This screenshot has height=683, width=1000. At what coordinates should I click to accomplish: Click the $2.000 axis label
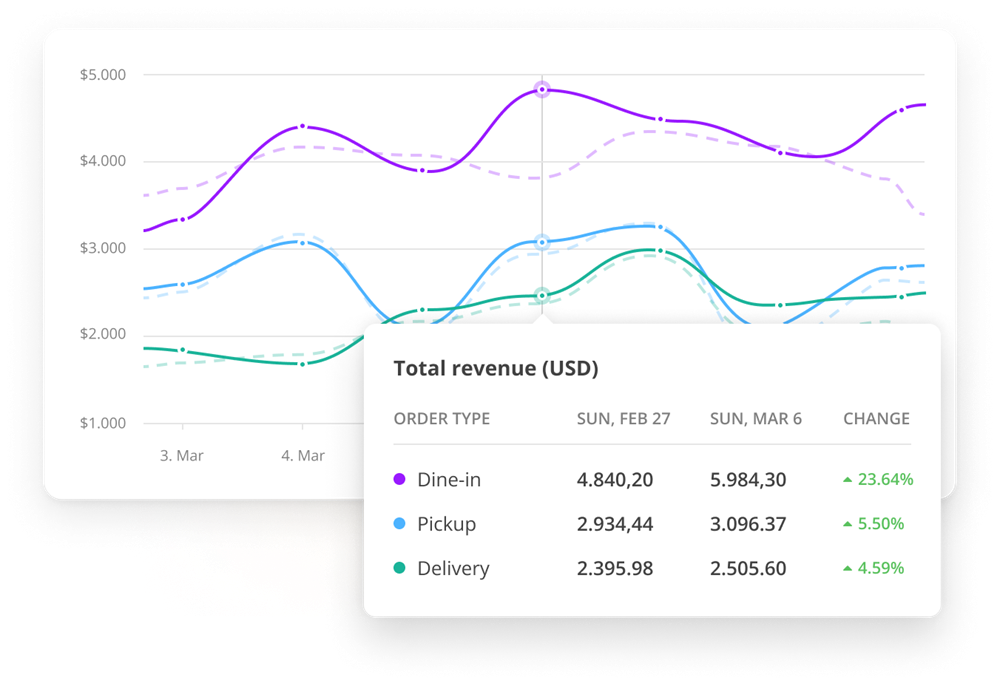[103, 334]
